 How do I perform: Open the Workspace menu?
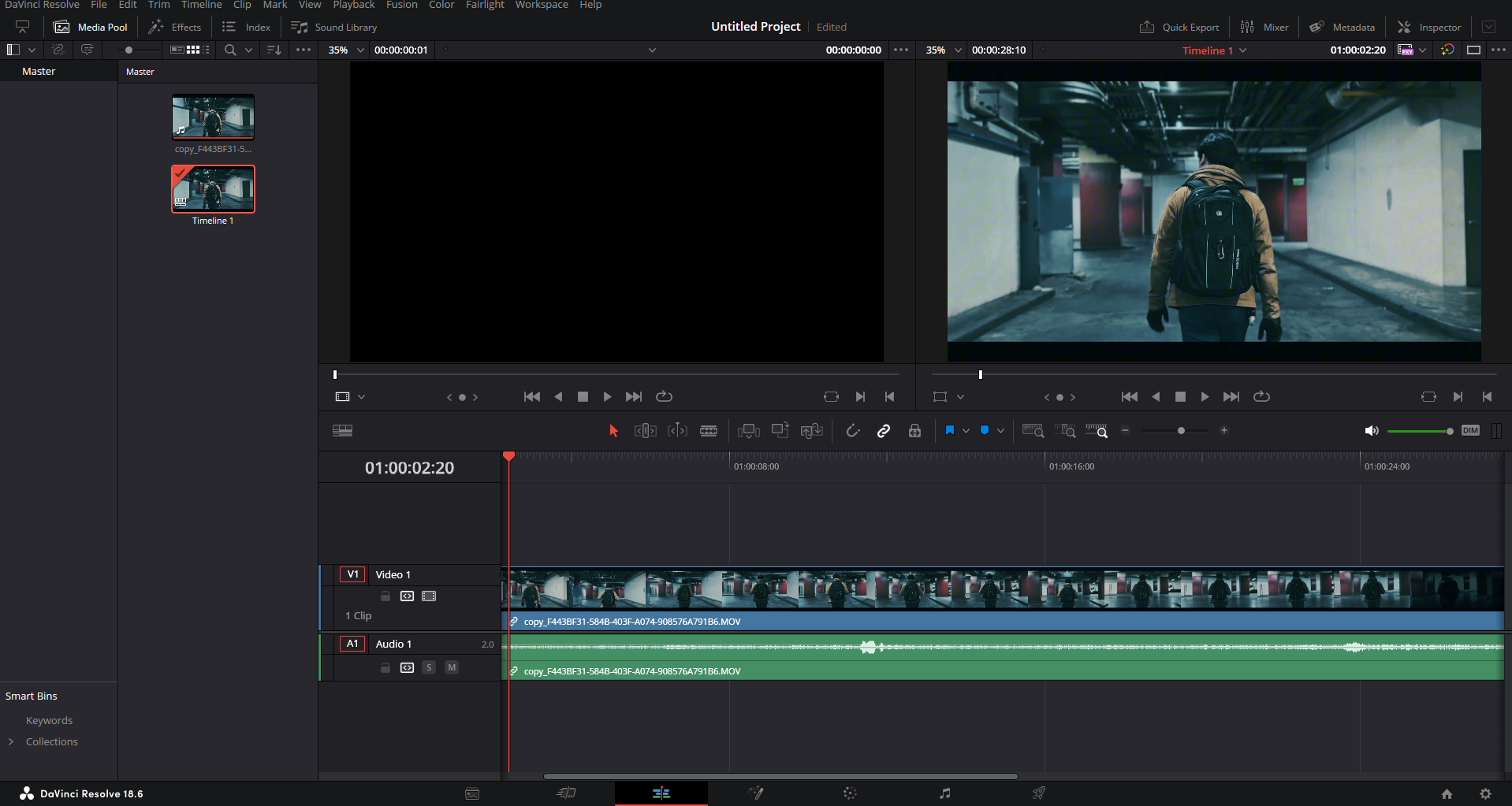tap(542, 5)
